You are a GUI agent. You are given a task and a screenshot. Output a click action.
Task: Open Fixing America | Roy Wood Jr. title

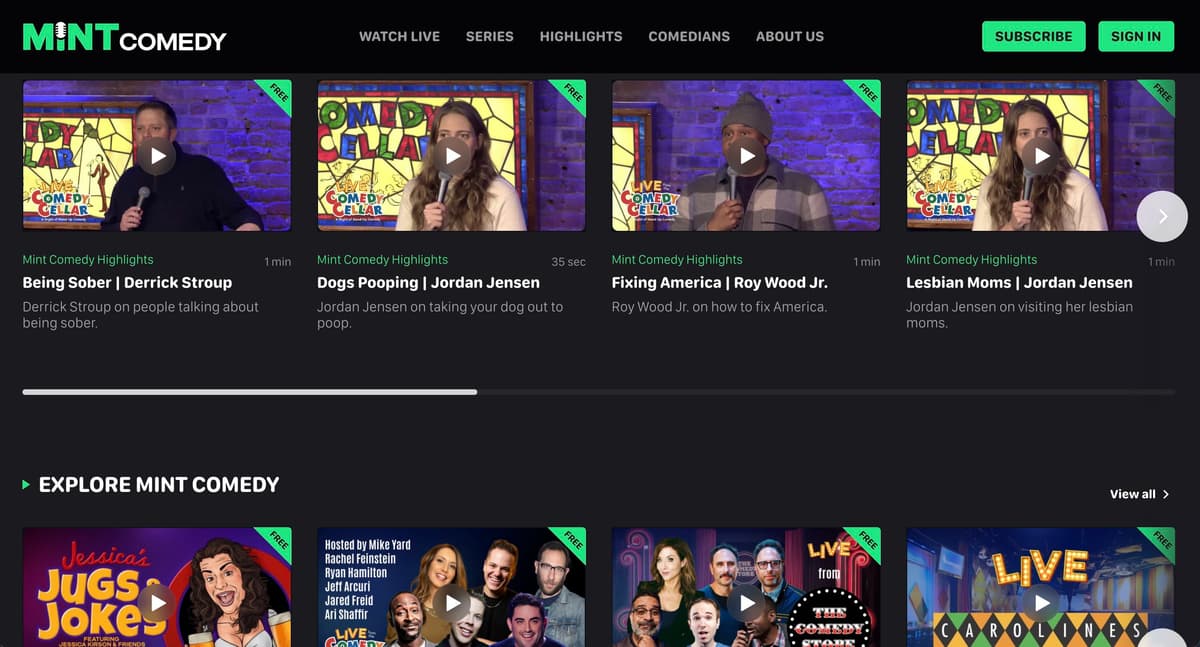tap(720, 283)
